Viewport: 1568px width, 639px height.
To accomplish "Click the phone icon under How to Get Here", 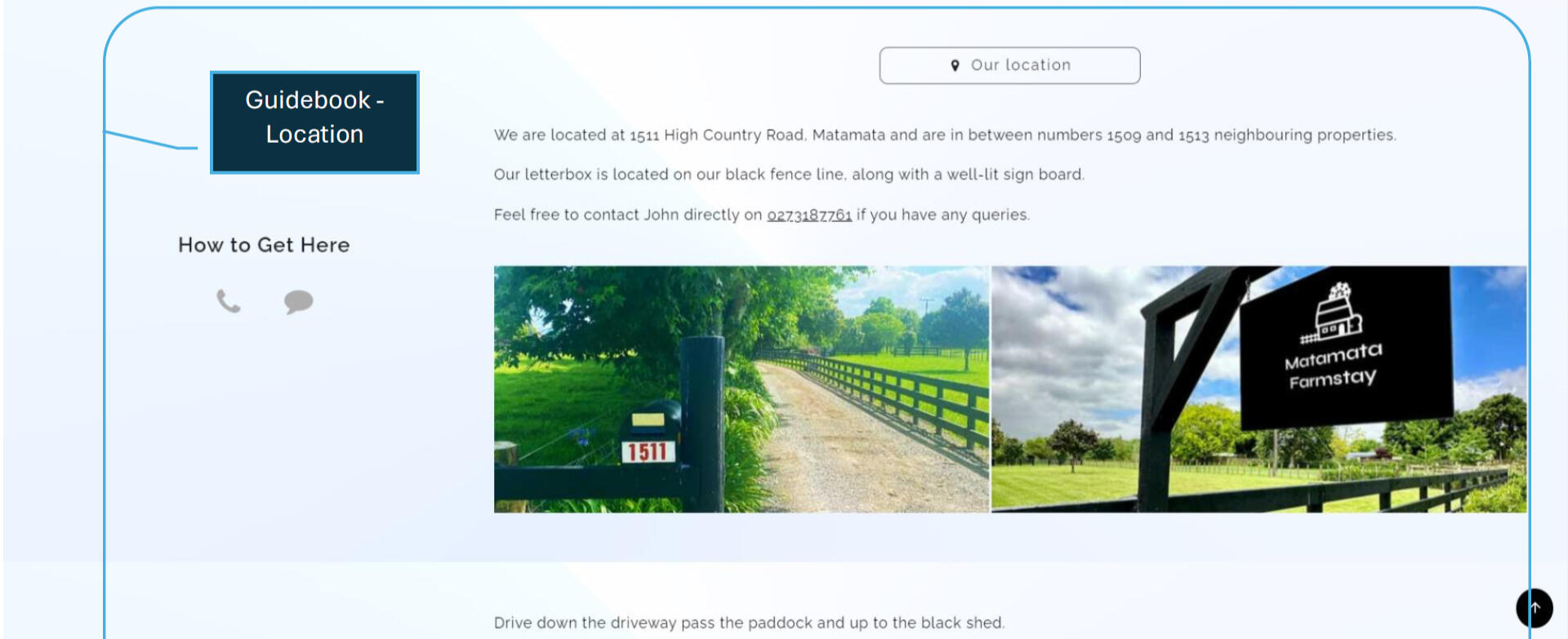I will pos(228,301).
